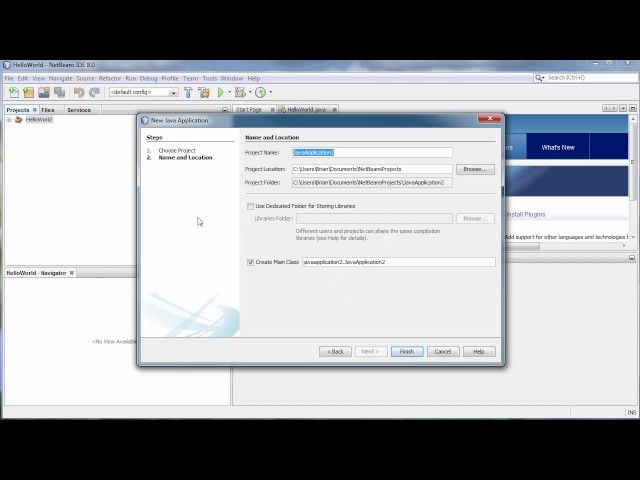The height and width of the screenshot is (480, 640).
Task: Click the Profile Project clock icon
Action: coord(260,92)
